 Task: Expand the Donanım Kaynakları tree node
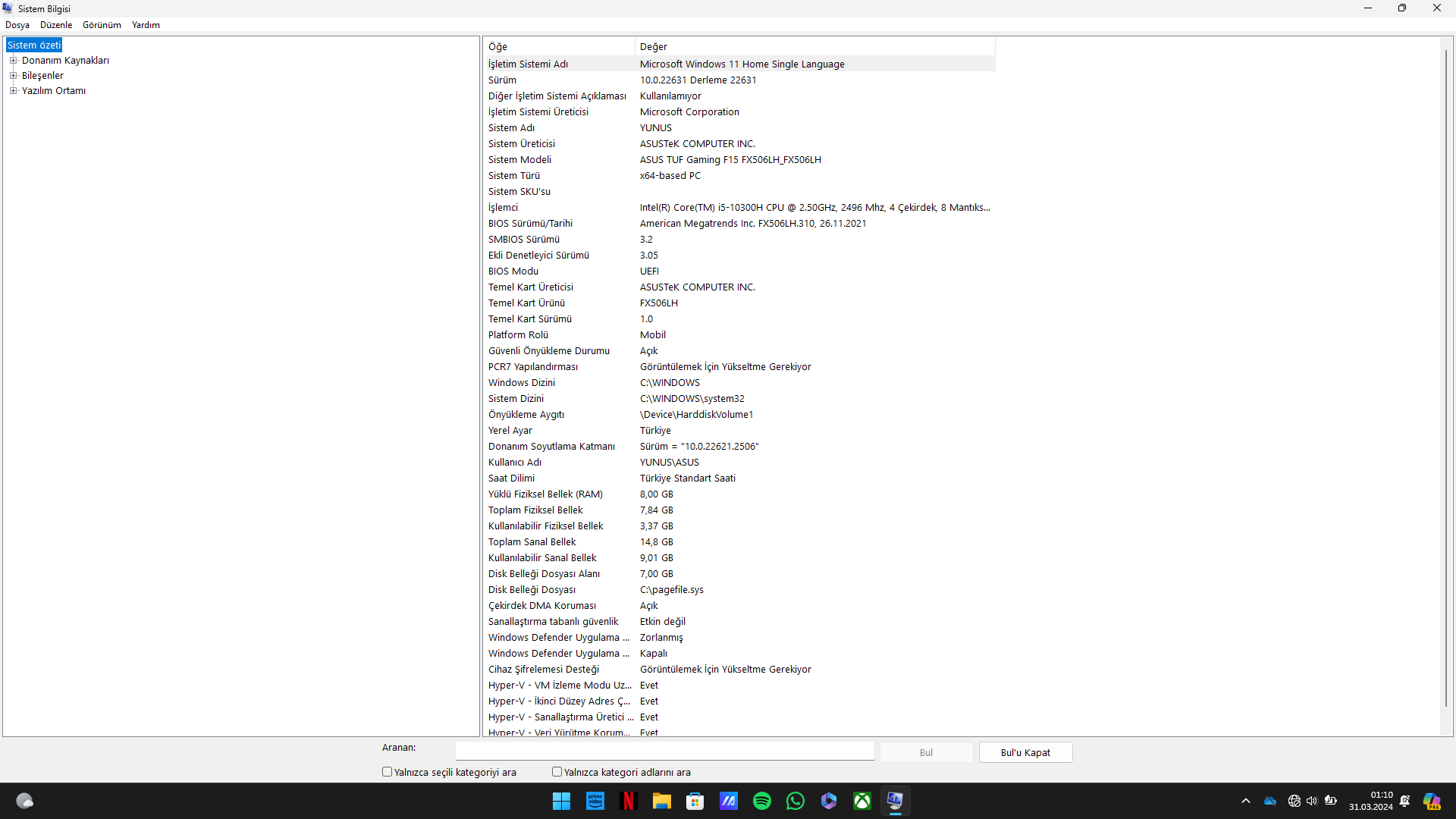[x=13, y=61]
